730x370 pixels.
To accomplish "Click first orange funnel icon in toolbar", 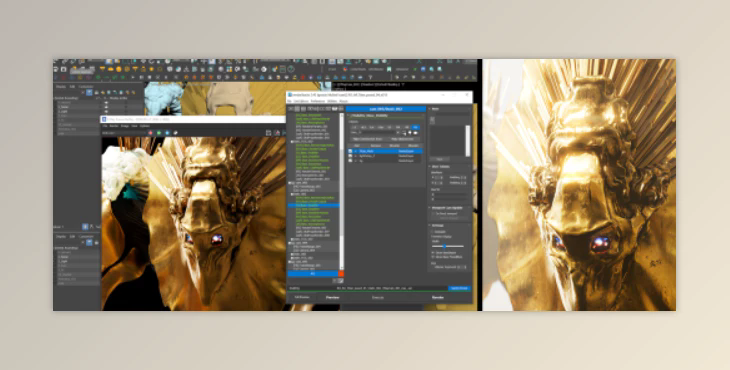I will (102, 69).
